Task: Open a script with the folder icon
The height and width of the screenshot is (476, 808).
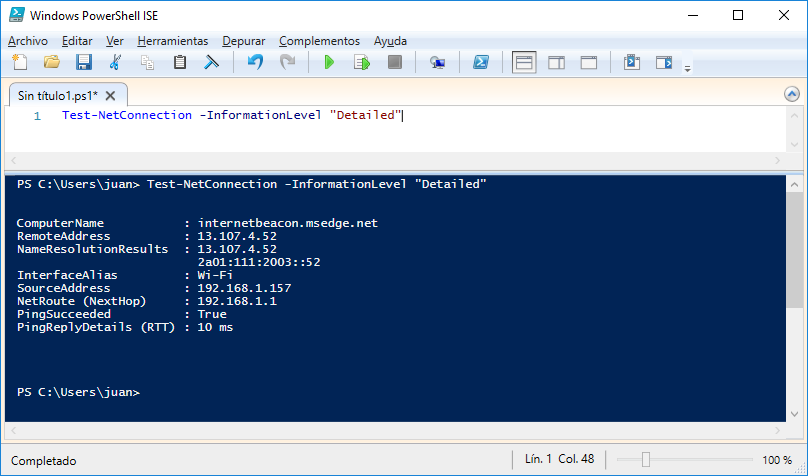Action: [52, 62]
